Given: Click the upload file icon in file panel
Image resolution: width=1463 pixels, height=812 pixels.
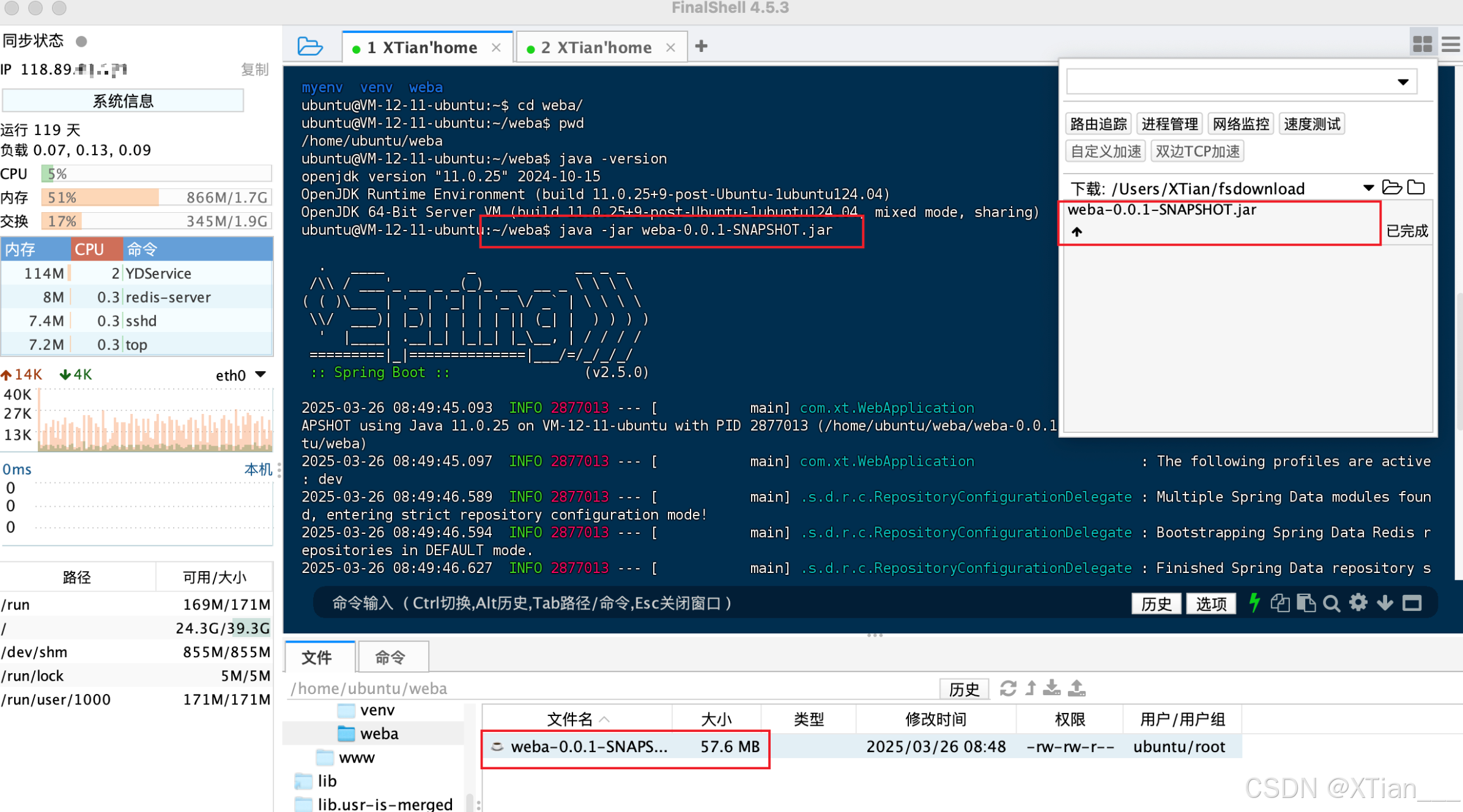Looking at the screenshot, I should [x=1076, y=688].
